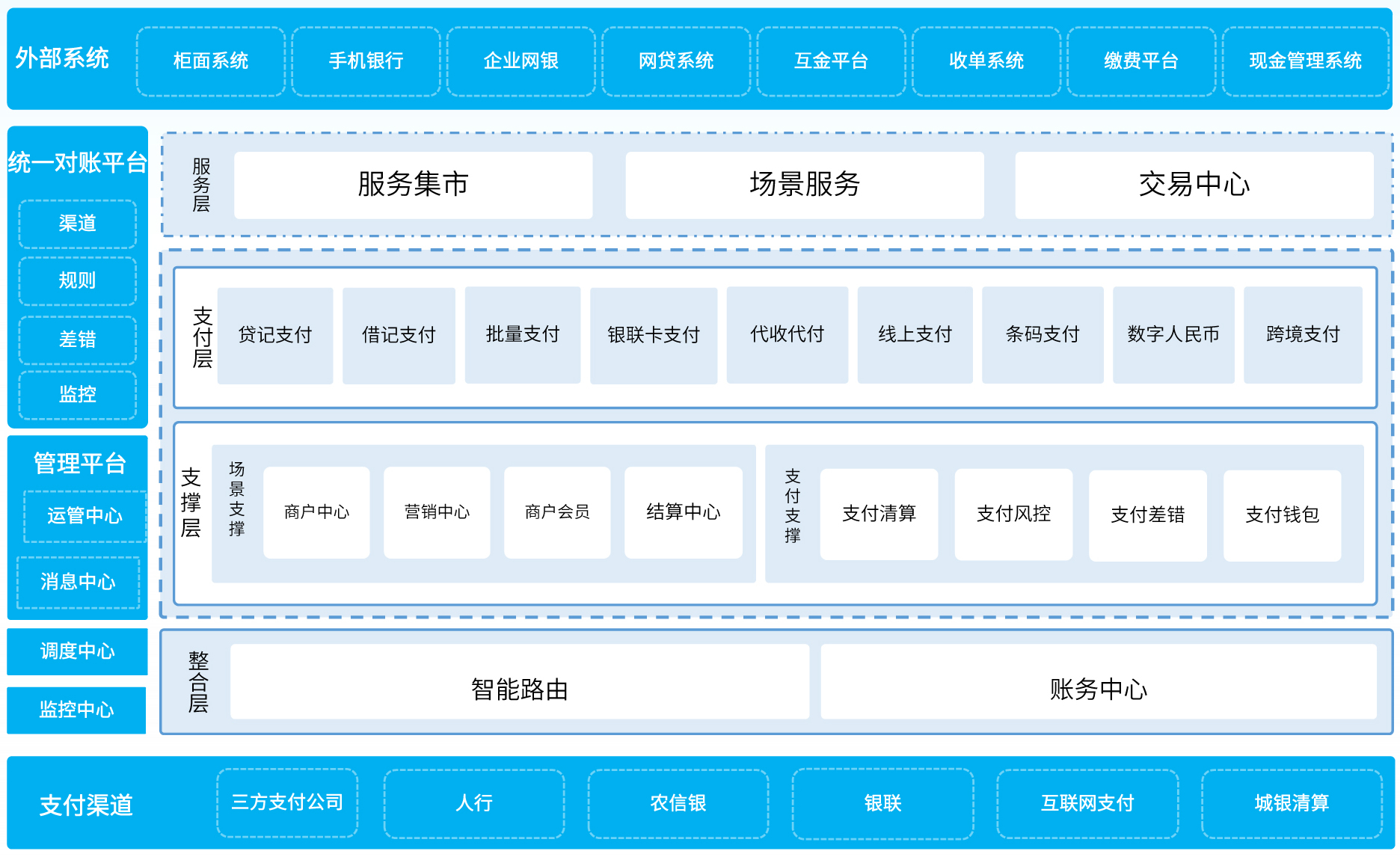Select the 手机银行 external system module

(366, 61)
